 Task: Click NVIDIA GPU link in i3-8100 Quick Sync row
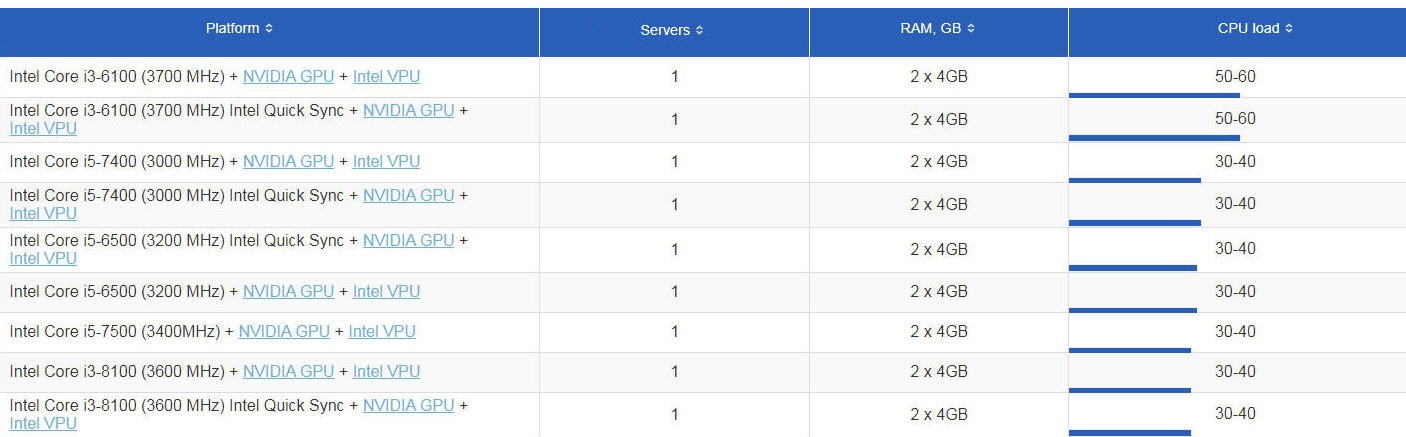pos(408,405)
